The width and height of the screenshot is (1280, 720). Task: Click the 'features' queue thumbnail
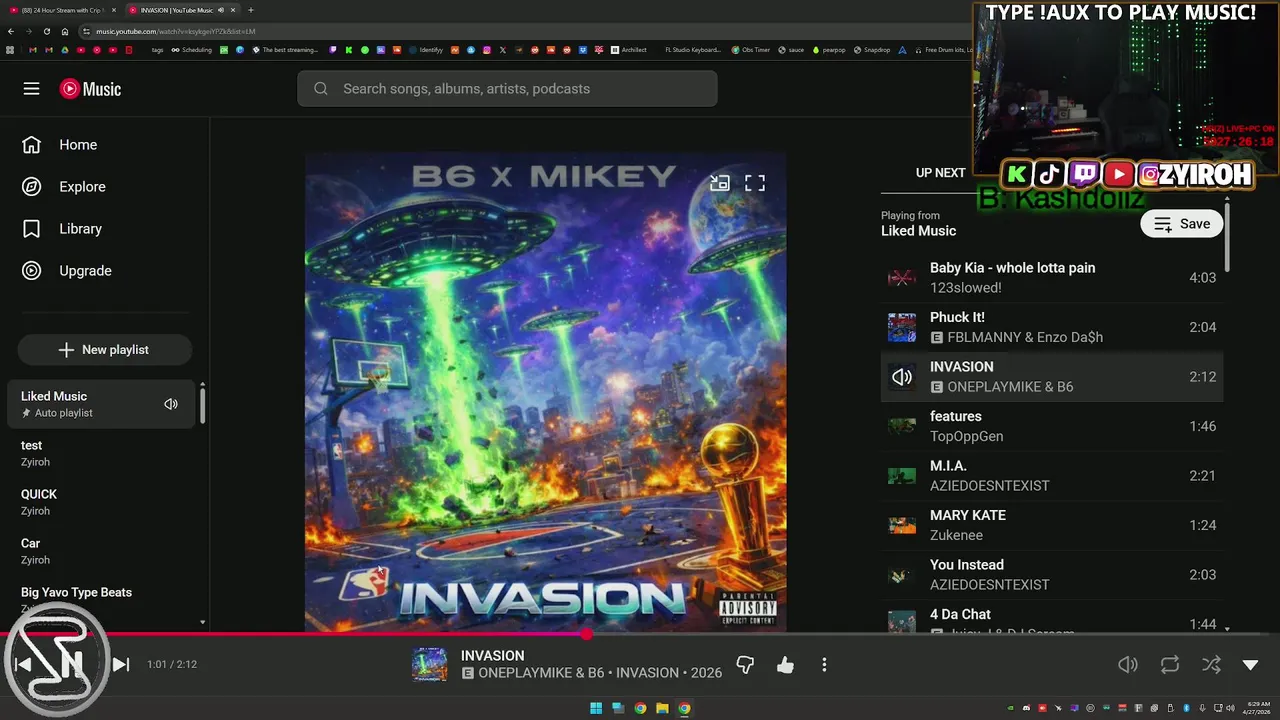coord(902,426)
